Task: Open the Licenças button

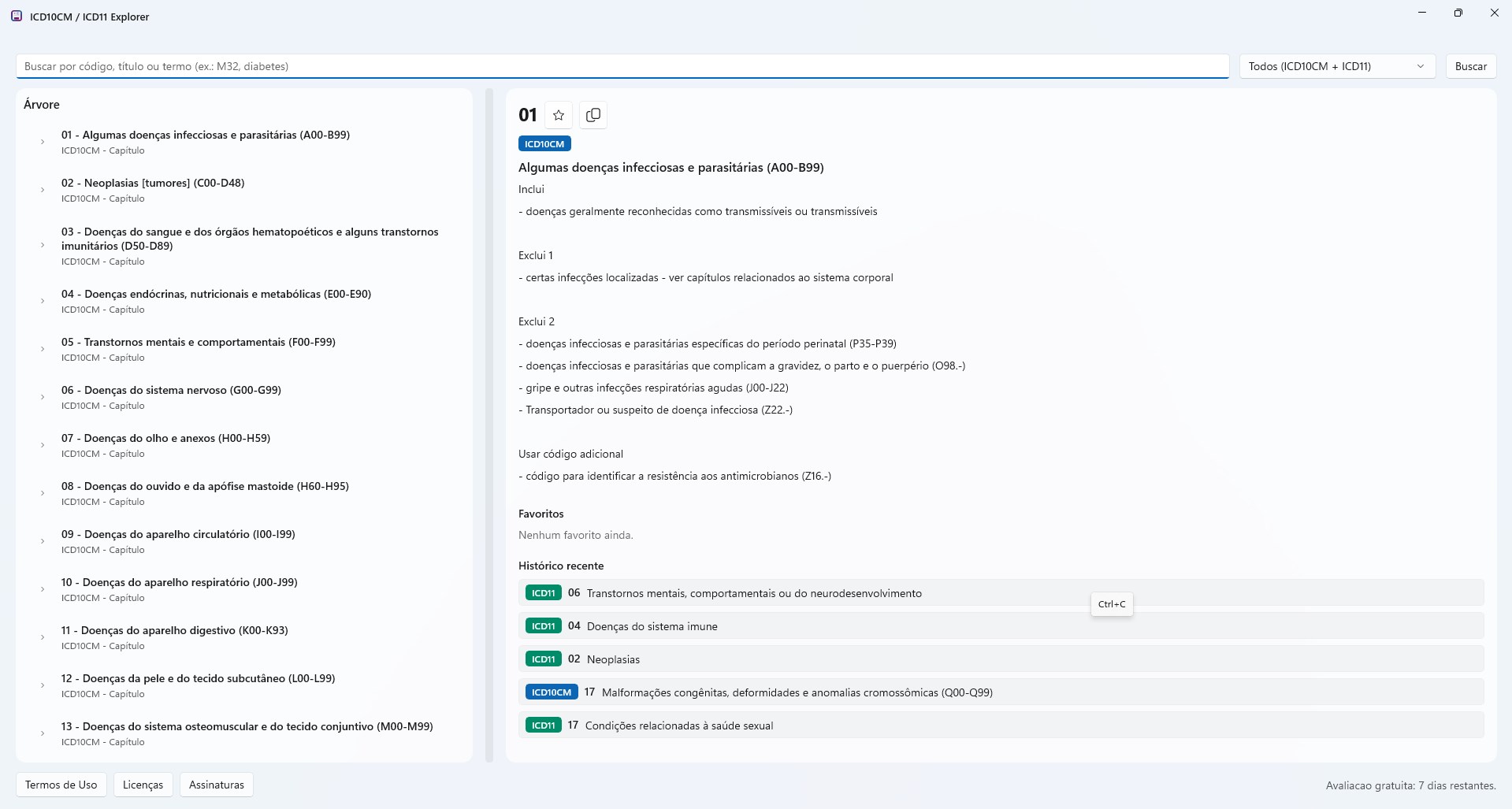Action: pos(143,785)
